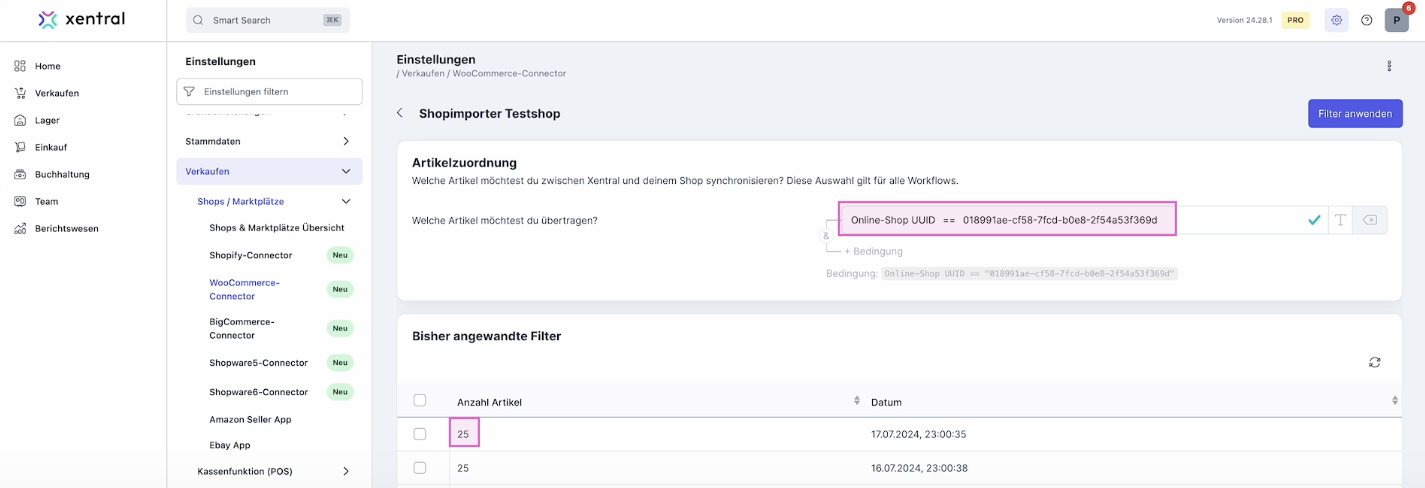Click the refresh icon above filter table
This screenshot has height=488, width=1425.
tap(1375, 362)
